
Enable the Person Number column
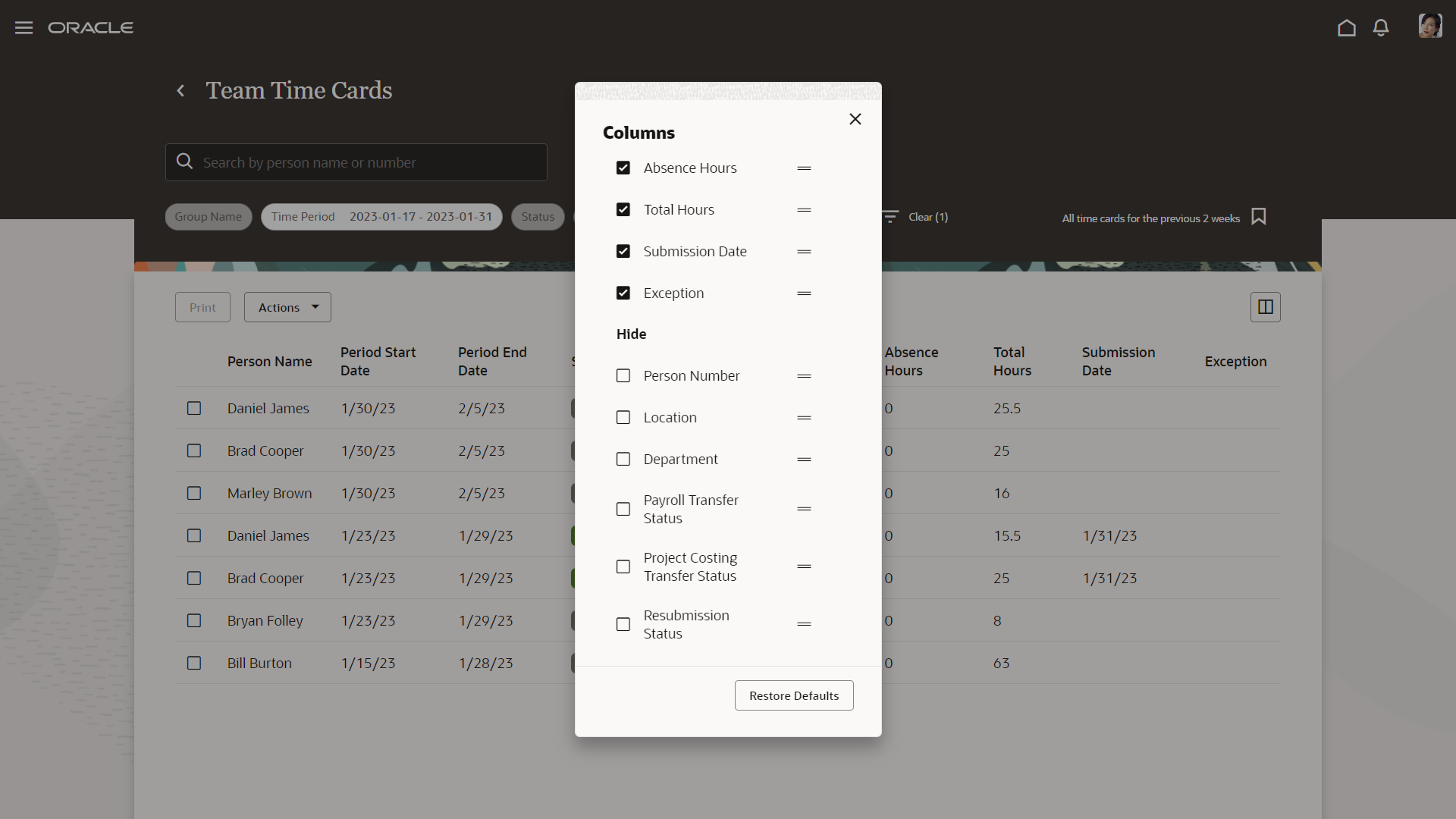(623, 376)
